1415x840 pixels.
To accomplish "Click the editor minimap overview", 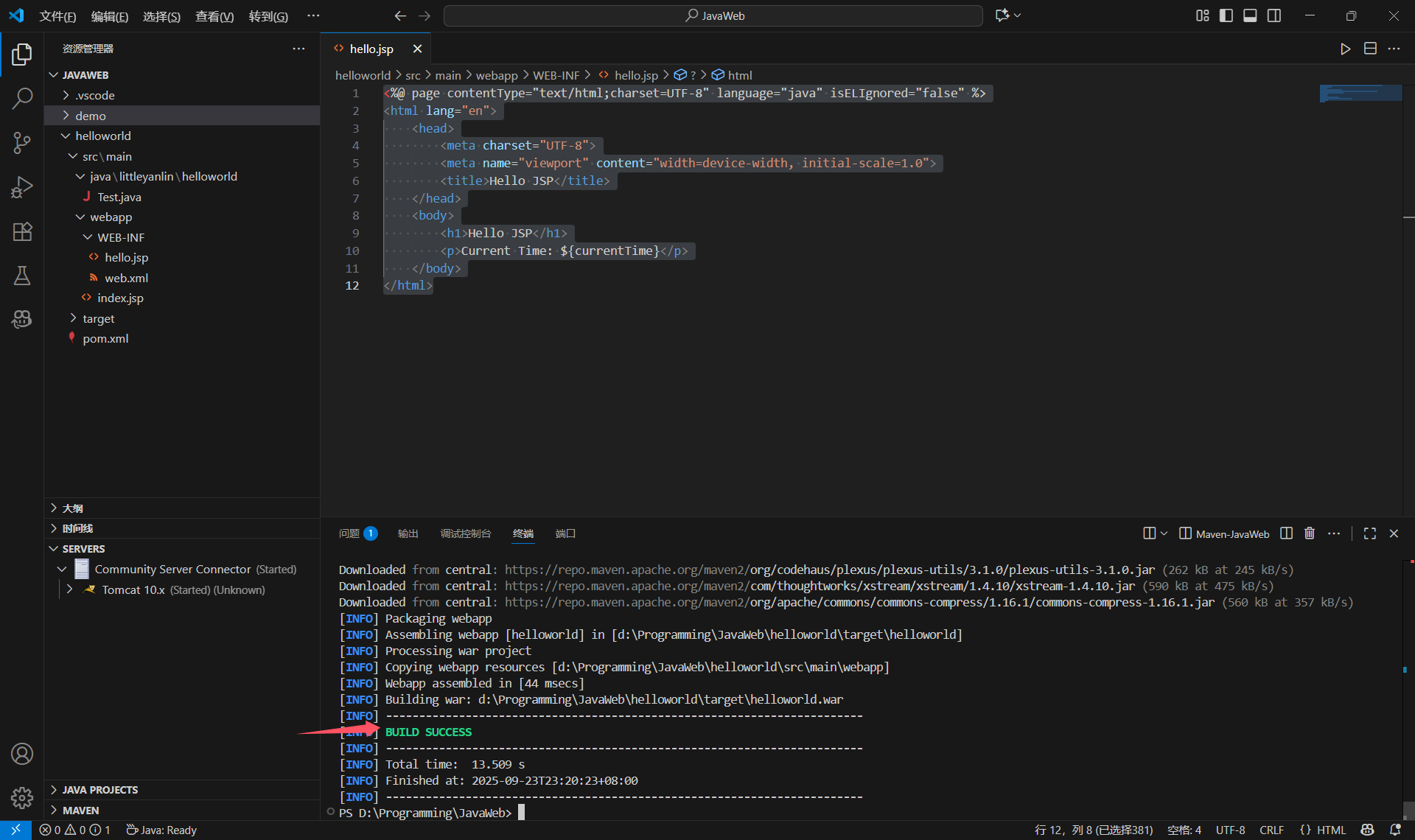I will point(1360,94).
